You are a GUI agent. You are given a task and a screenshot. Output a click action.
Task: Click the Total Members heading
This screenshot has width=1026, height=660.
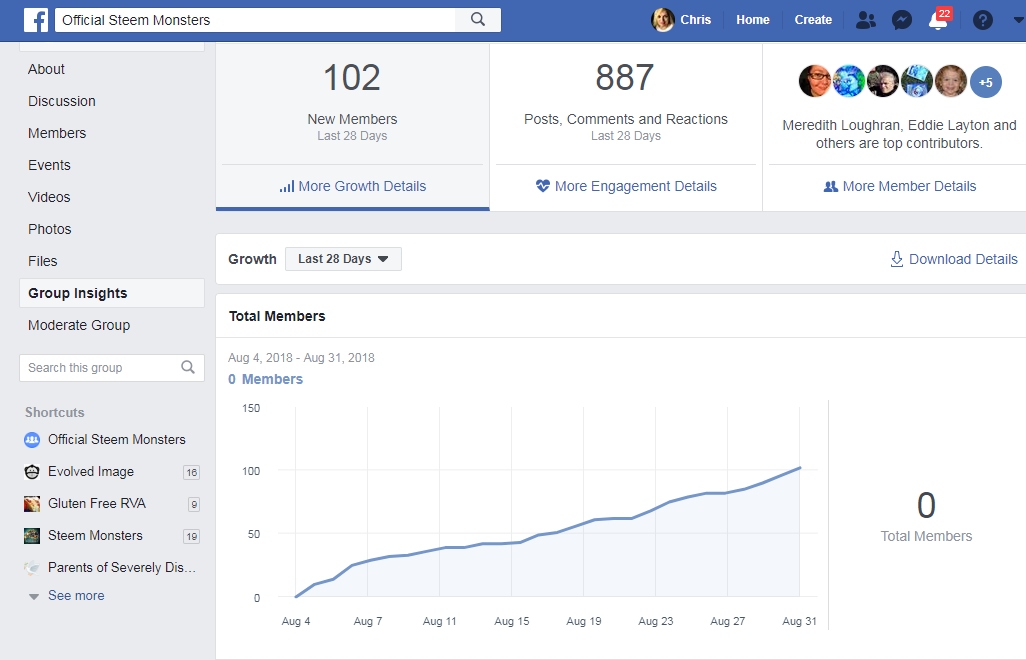pyautogui.click(x=277, y=317)
